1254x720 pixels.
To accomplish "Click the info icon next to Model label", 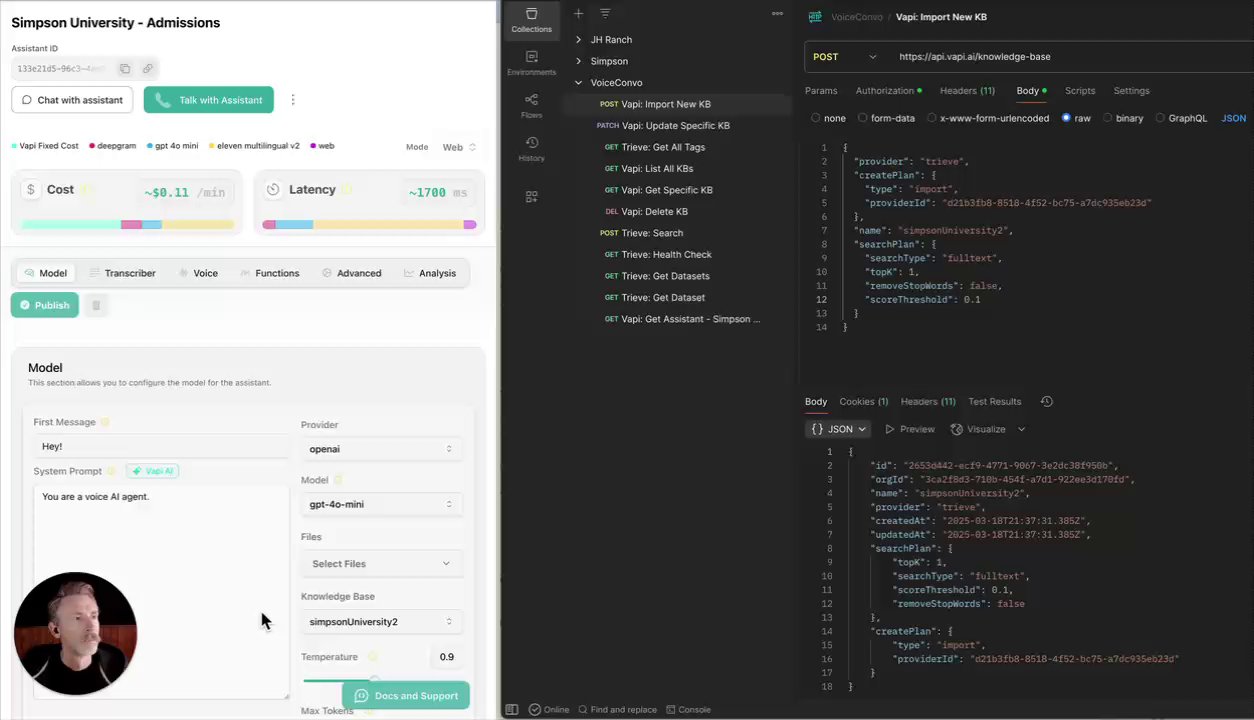I will (338, 480).
